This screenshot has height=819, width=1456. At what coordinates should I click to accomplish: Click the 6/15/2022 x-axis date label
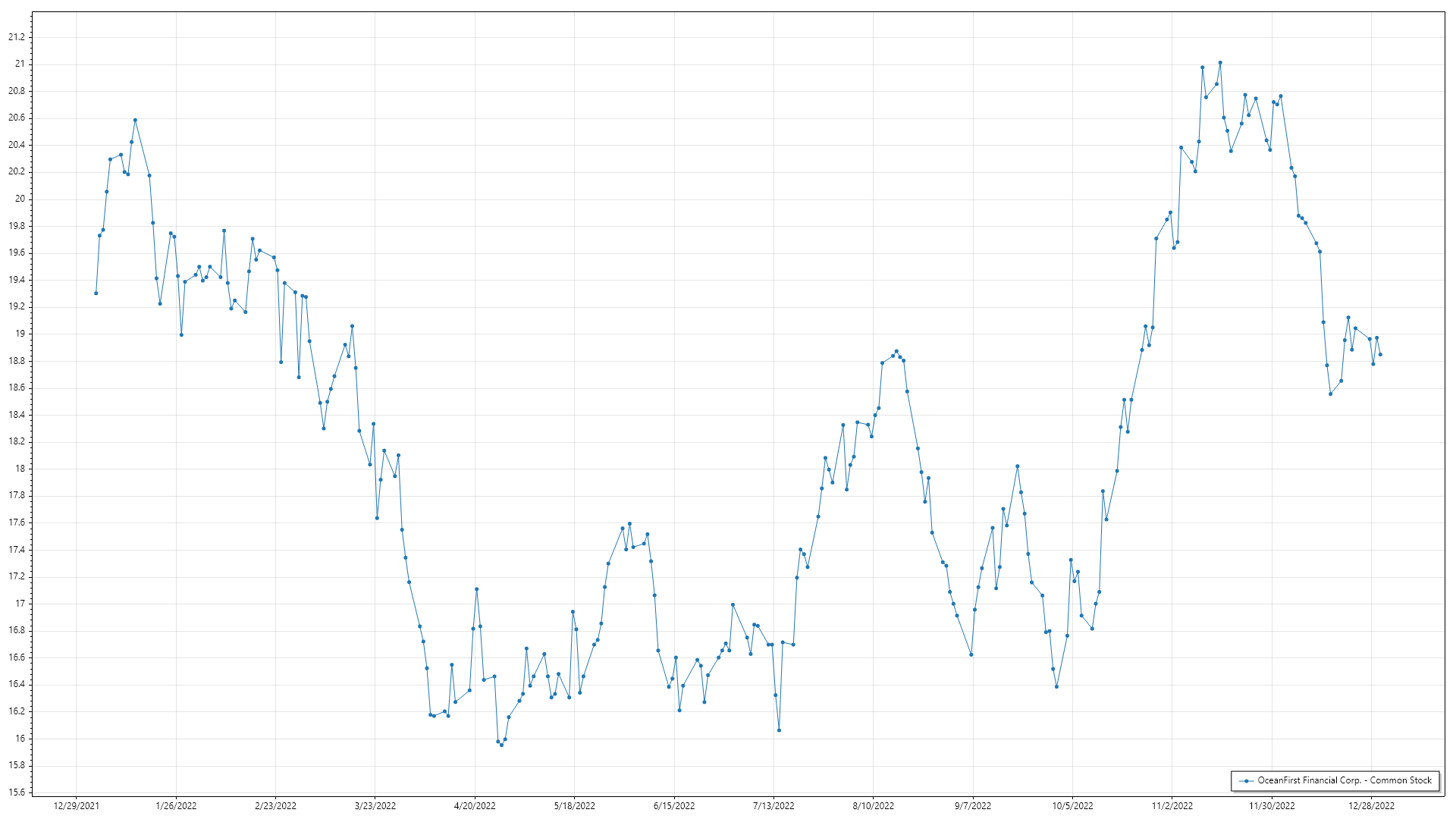point(674,806)
